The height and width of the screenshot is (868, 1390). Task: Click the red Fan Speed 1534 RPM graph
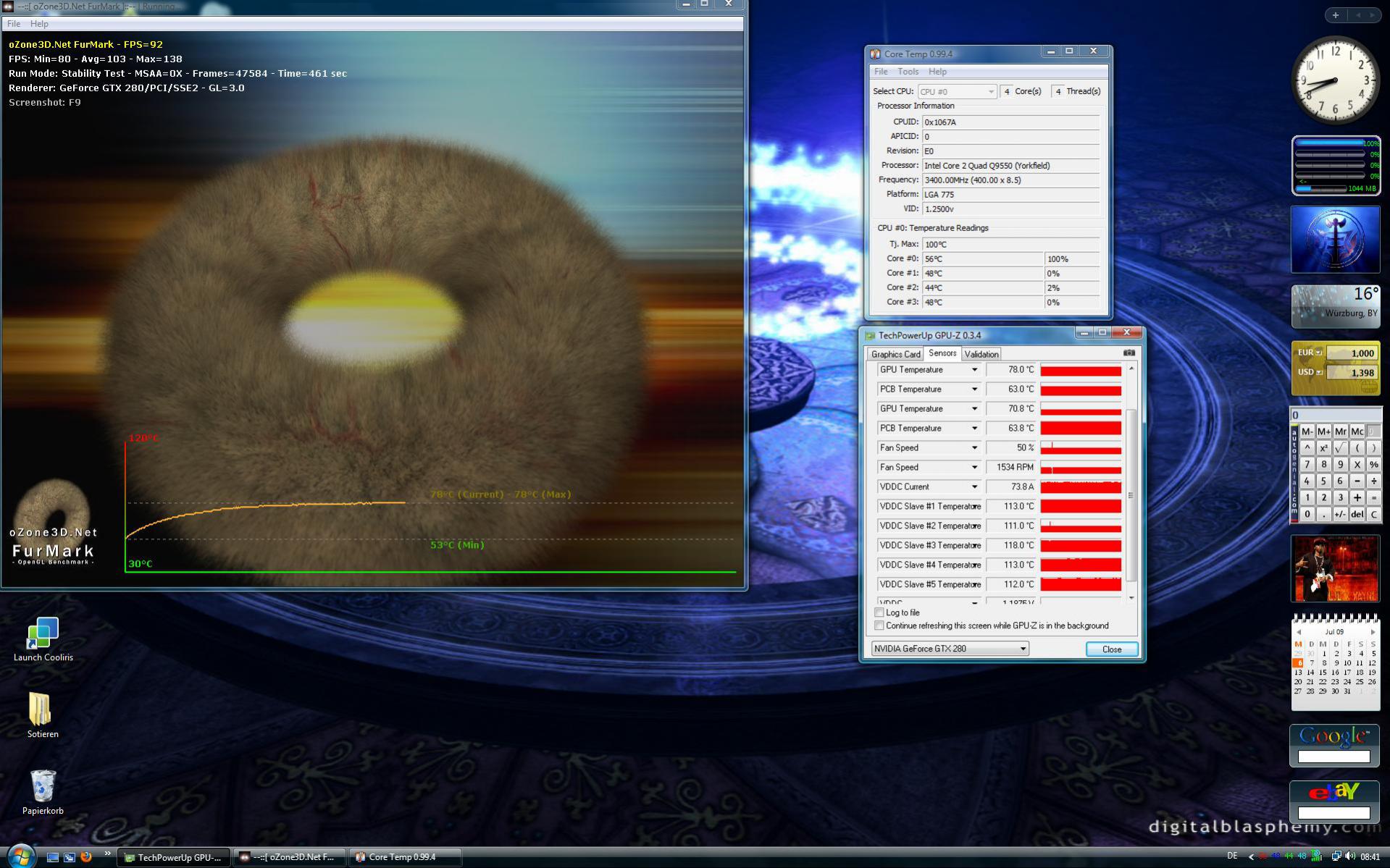(x=1081, y=468)
